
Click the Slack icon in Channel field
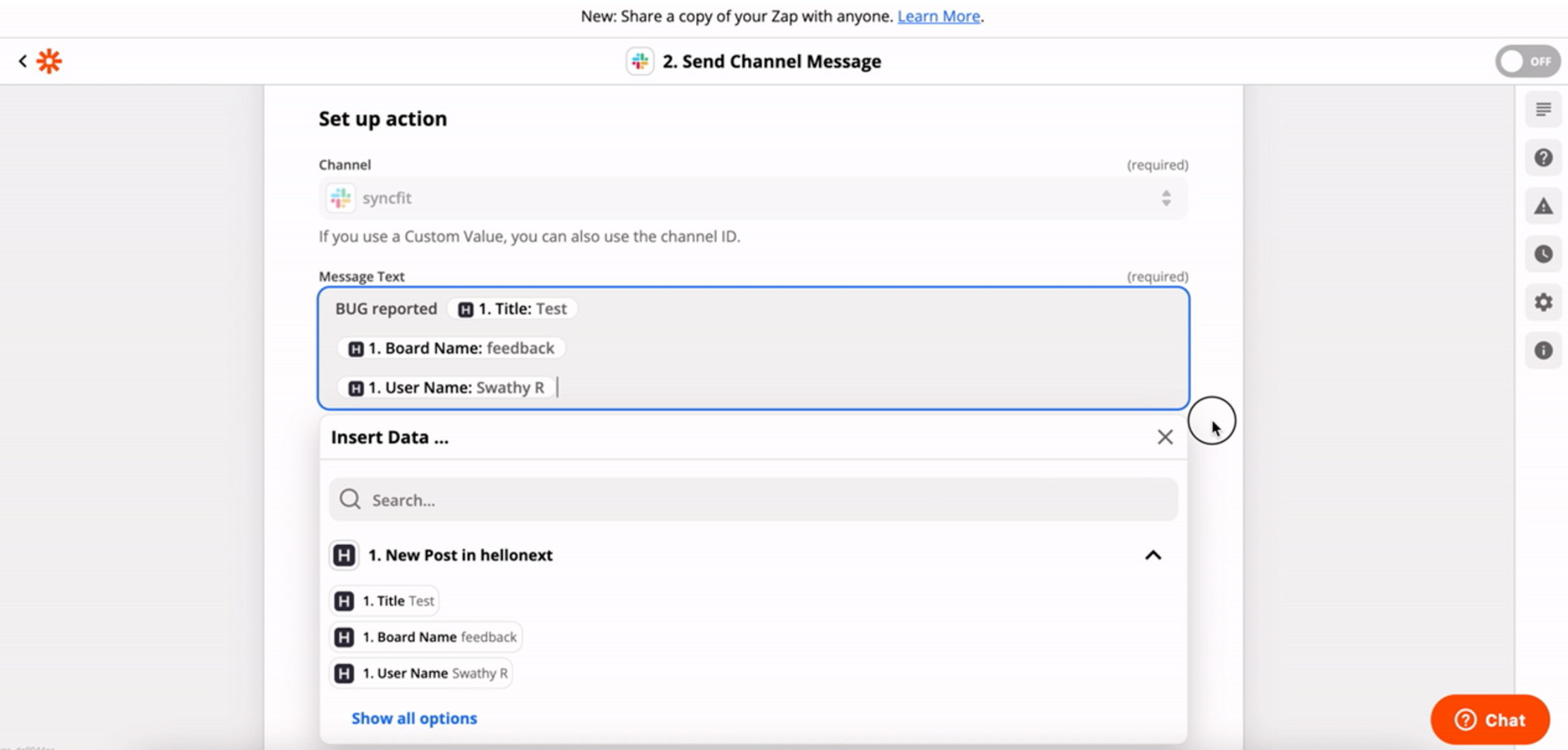coord(341,198)
